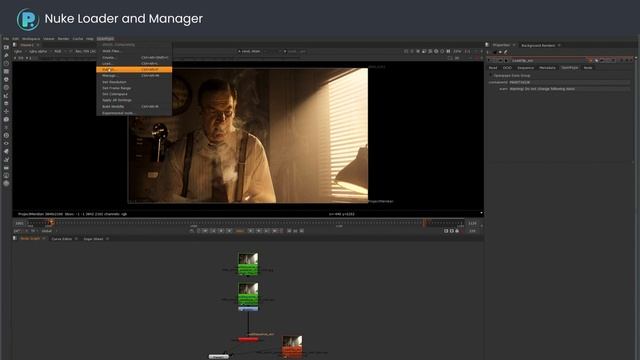Click the timeline end frame field 1100

(472, 223)
